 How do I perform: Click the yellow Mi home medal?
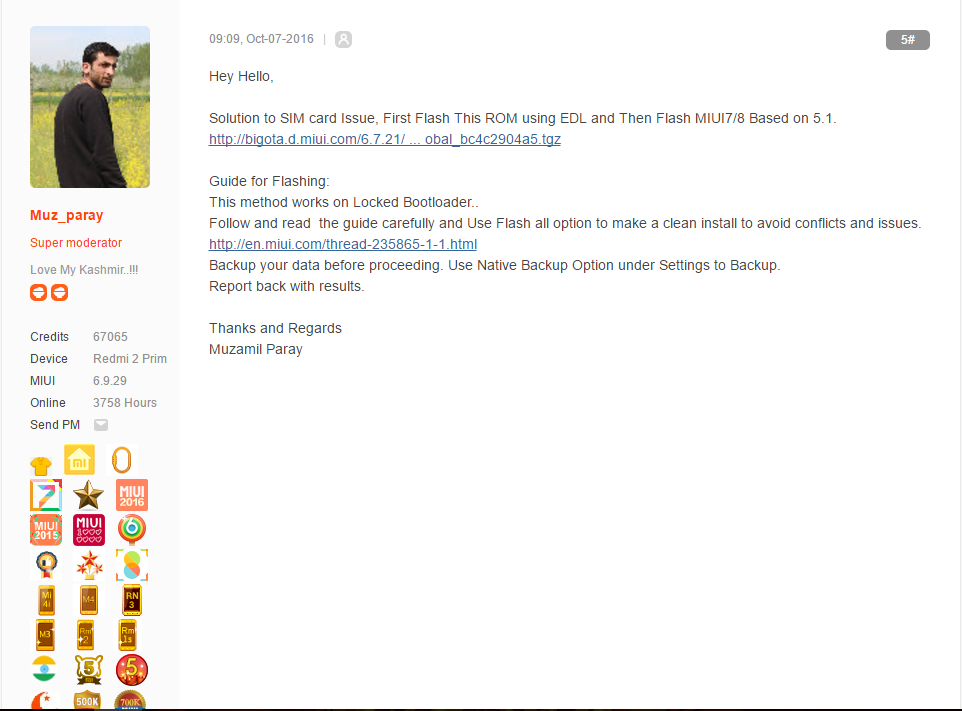[x=80, y=459]
